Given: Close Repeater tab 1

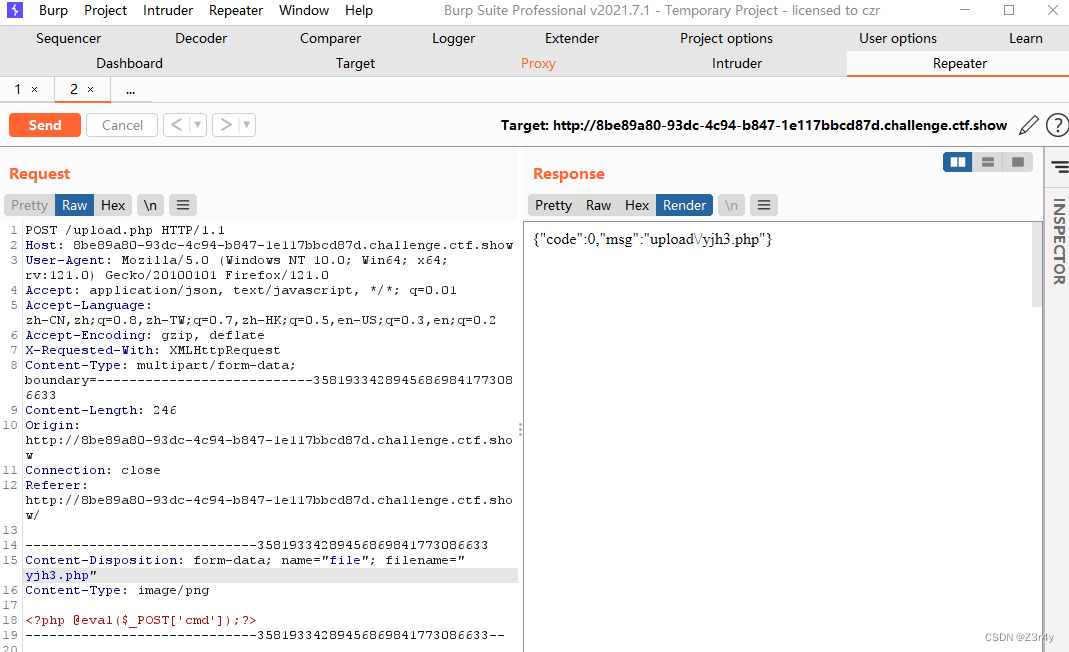Looking at the screenshot, I should [x=34, y=89].
